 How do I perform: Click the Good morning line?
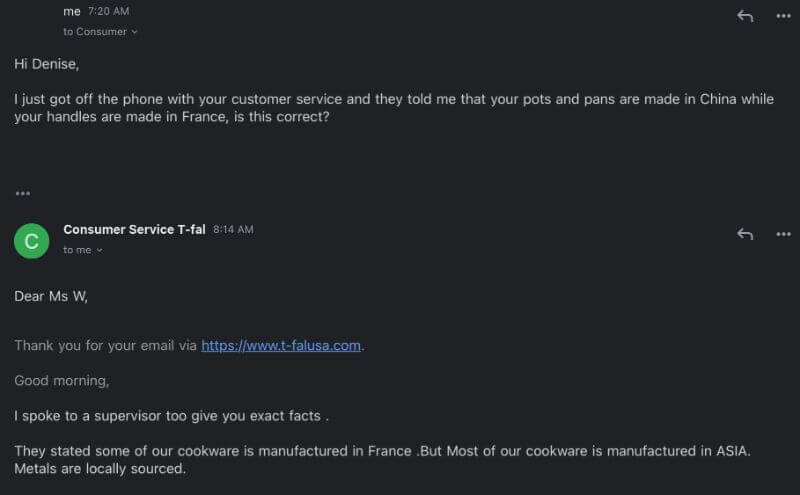pyautogui.click(x=62, y=381)
